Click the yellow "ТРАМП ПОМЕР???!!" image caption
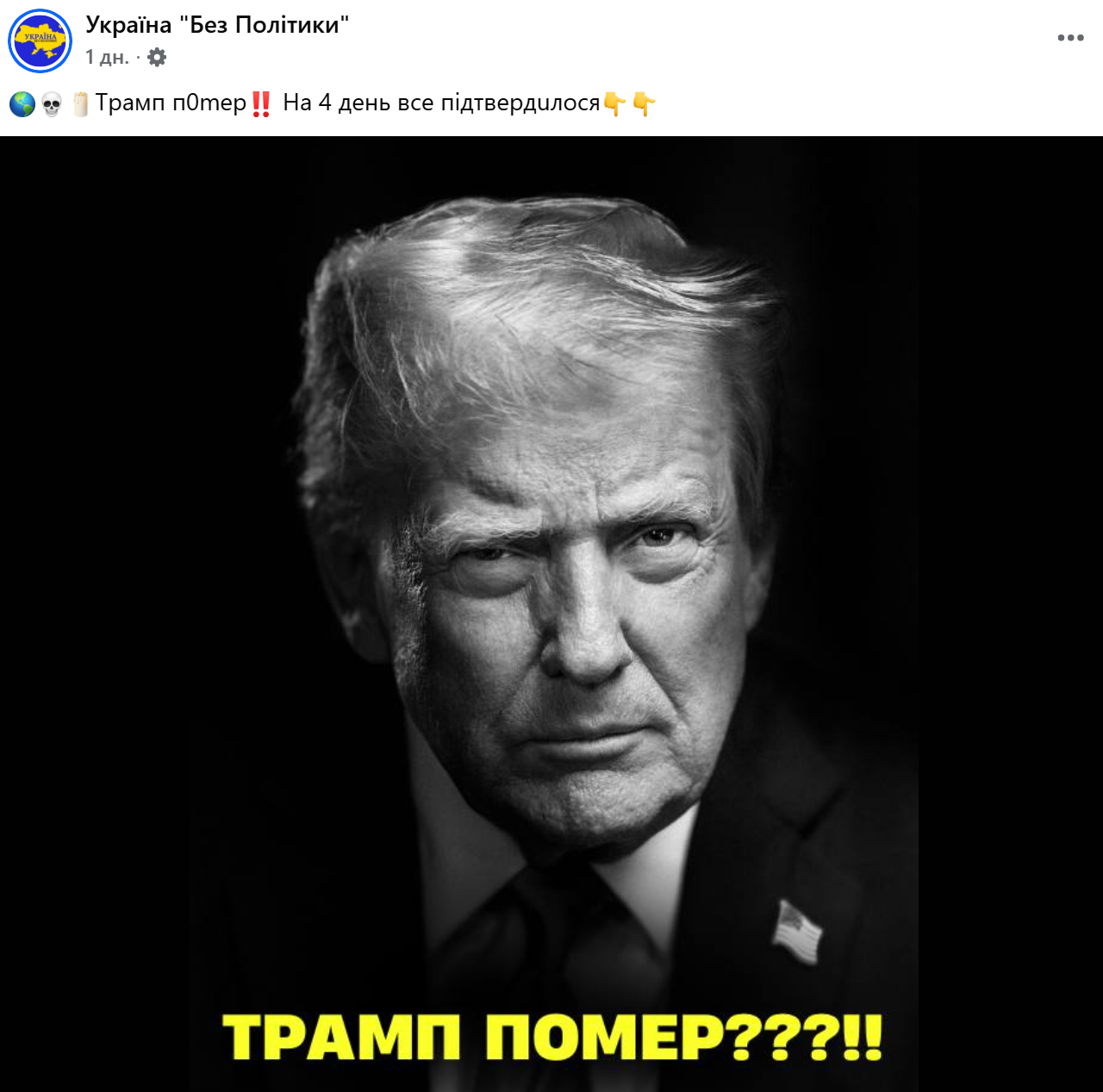 pyautogui.click(x=552, y=1037)
